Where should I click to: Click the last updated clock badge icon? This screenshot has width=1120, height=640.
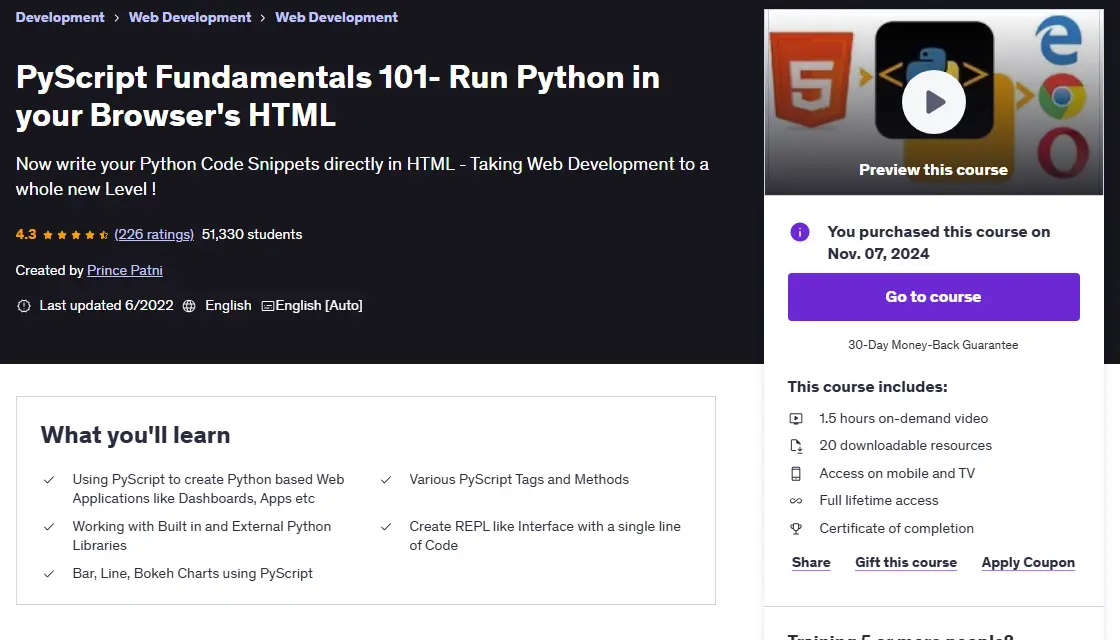coord(24,306)
